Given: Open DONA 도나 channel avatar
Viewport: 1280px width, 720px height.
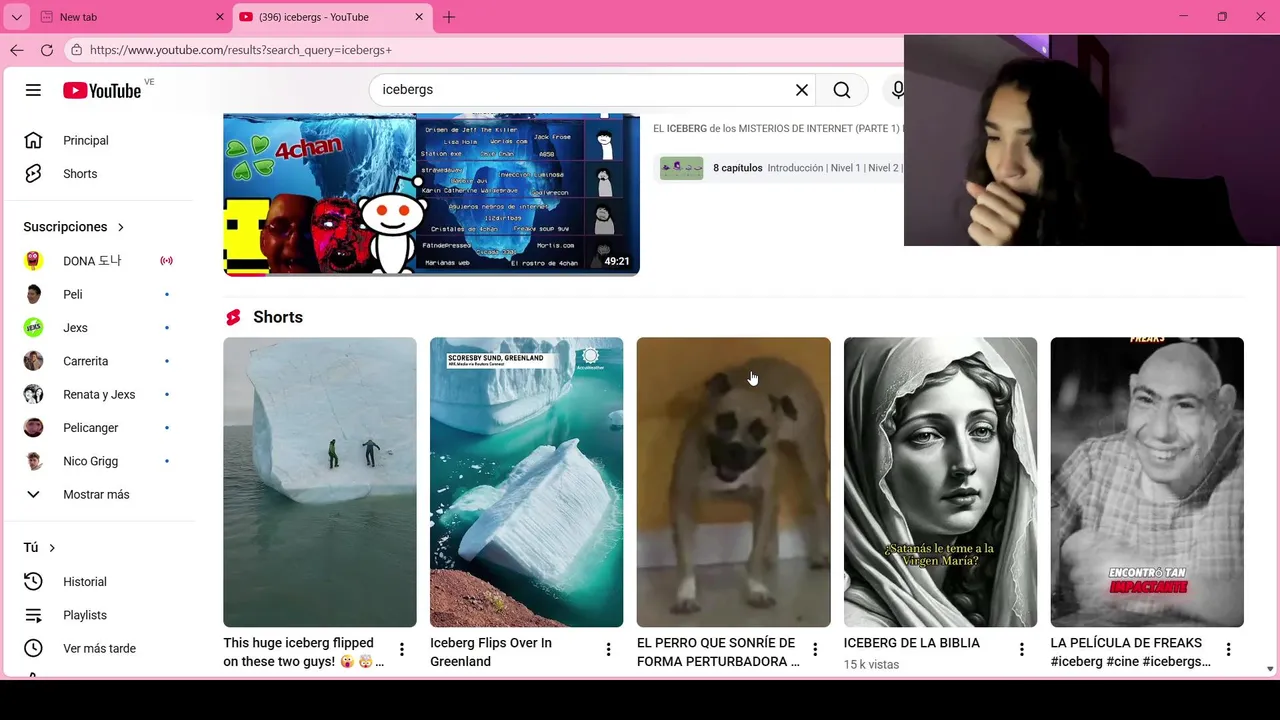Looking at the screenshot, I should point(34,261).
